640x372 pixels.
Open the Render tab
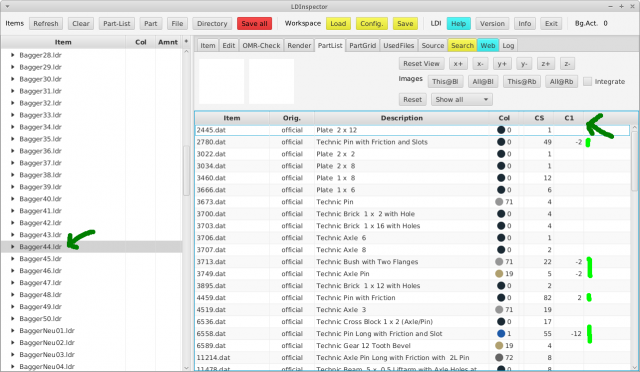click(x=299, y=45)
